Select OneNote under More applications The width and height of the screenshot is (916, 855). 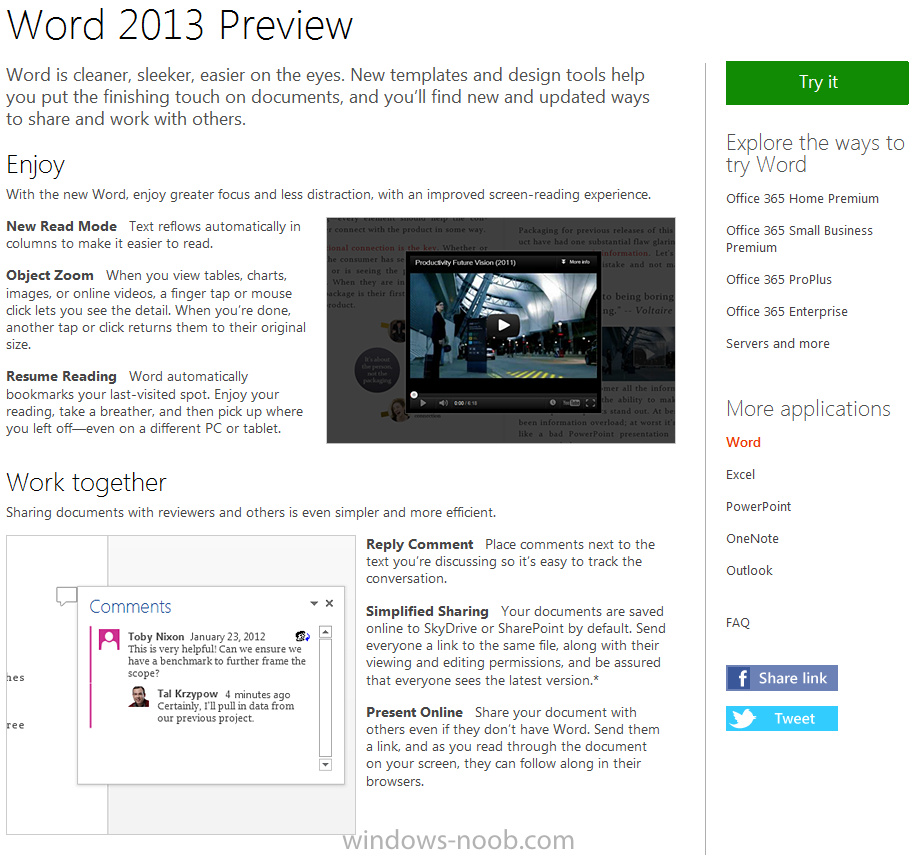(x=752, y=538)
